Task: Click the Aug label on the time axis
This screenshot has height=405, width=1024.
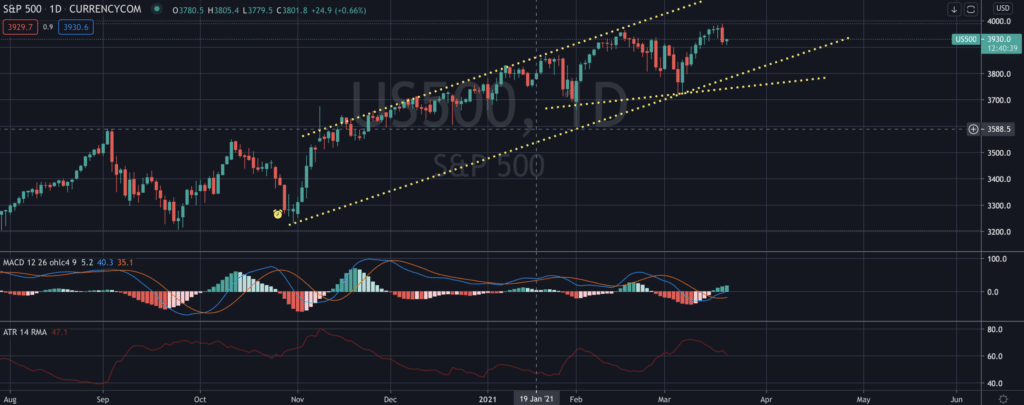Action: (x=9, y=398)
